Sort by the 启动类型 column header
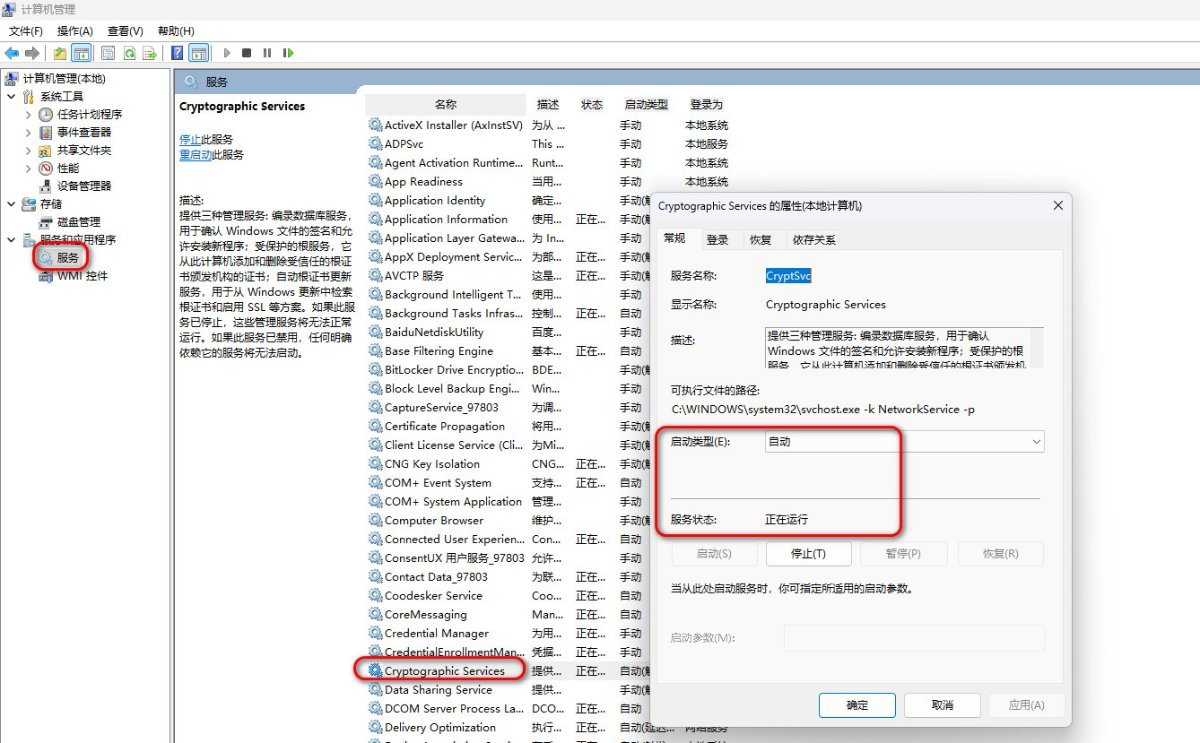This screenshot has height=743, width=1200. click(x=646, y=104)
